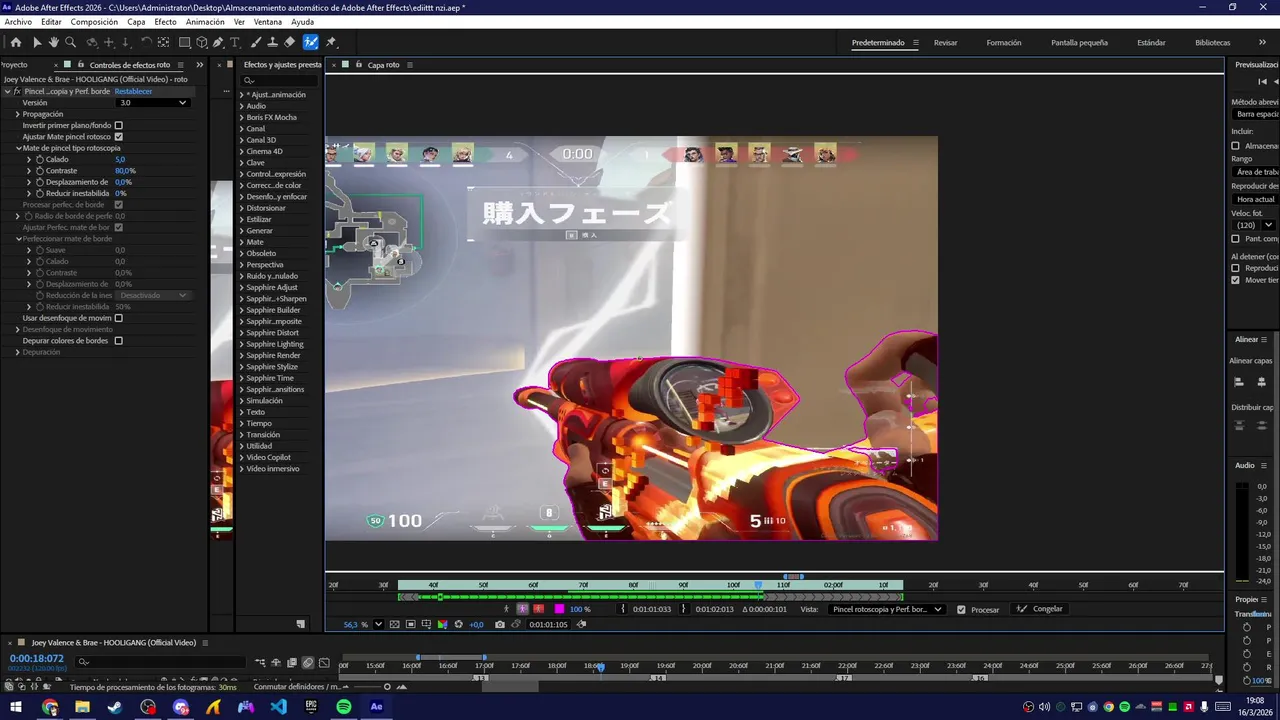The height and width of the screenshot is (720, 1280).
Task: Select the Hand tool
Action: [53, 42]
